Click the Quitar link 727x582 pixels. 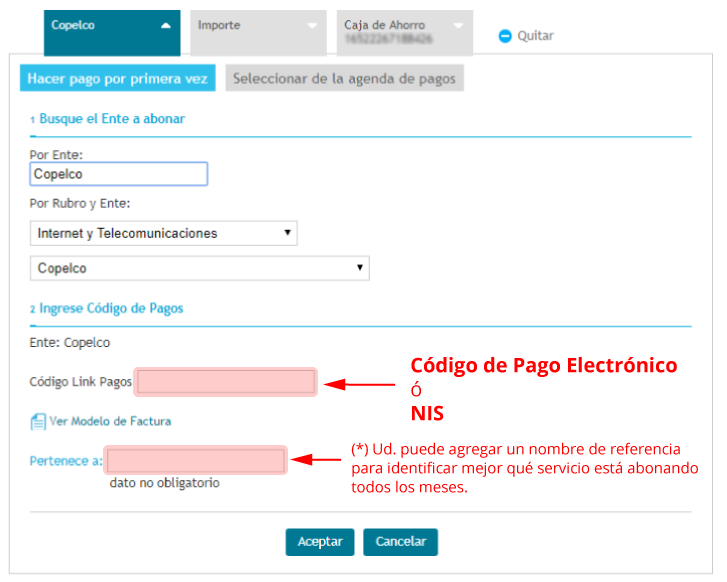536,36
